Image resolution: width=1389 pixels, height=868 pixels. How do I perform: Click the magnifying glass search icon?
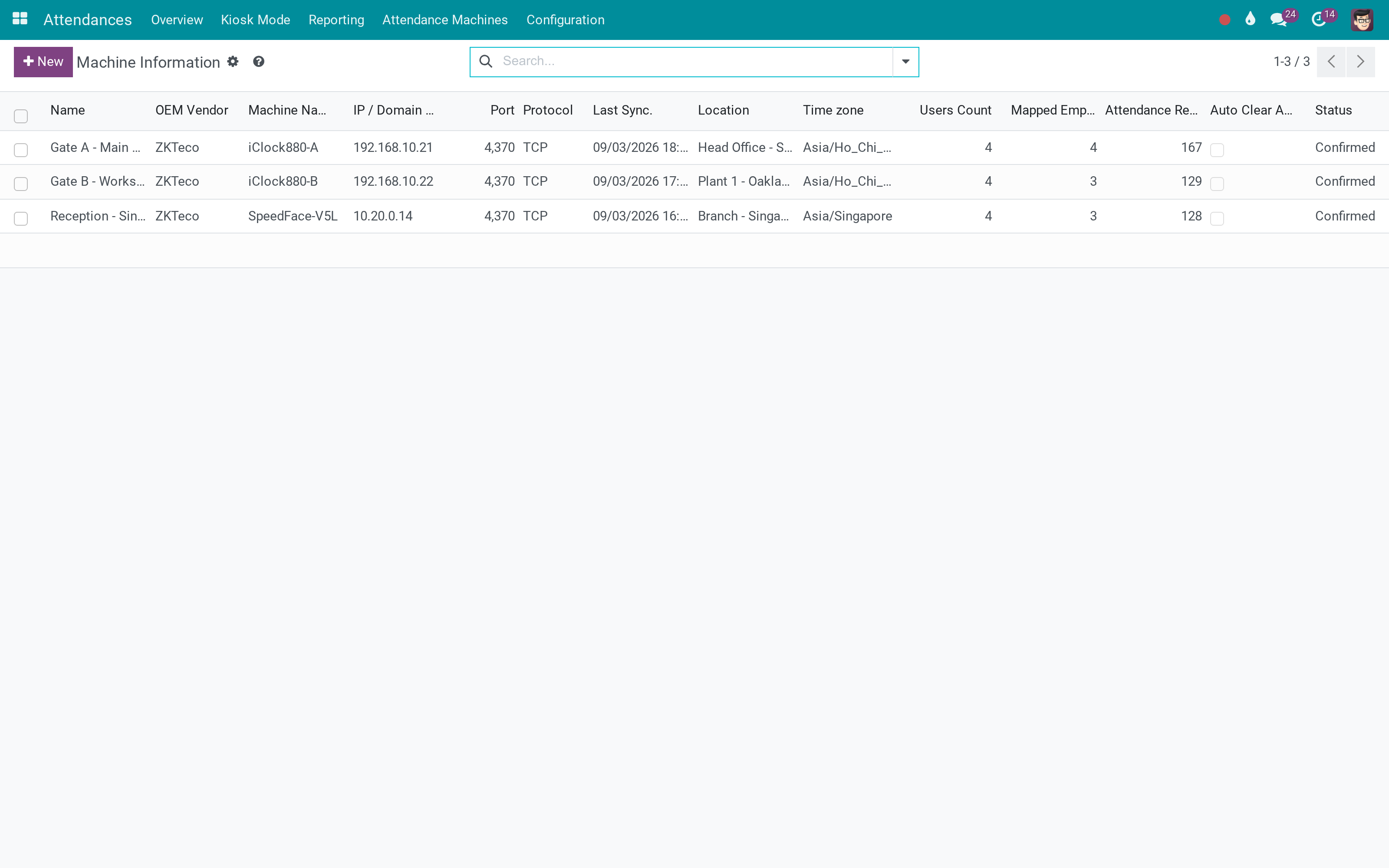click(486, 62)
